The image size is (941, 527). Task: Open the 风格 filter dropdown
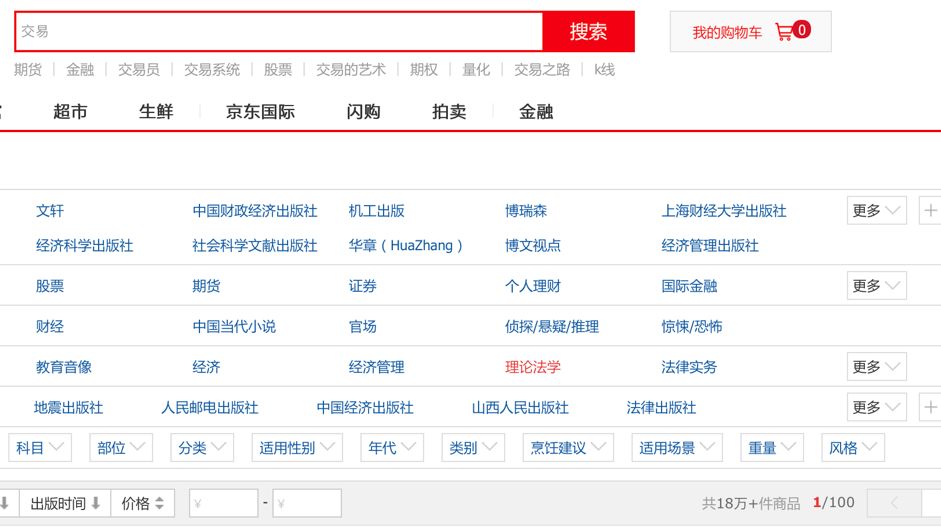tap(853, 448)
